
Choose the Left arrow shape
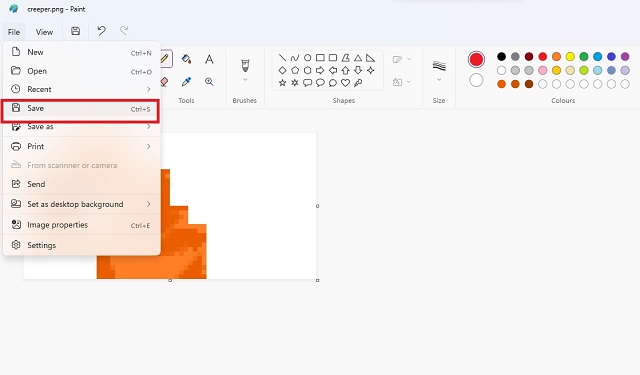pos(333,70)
